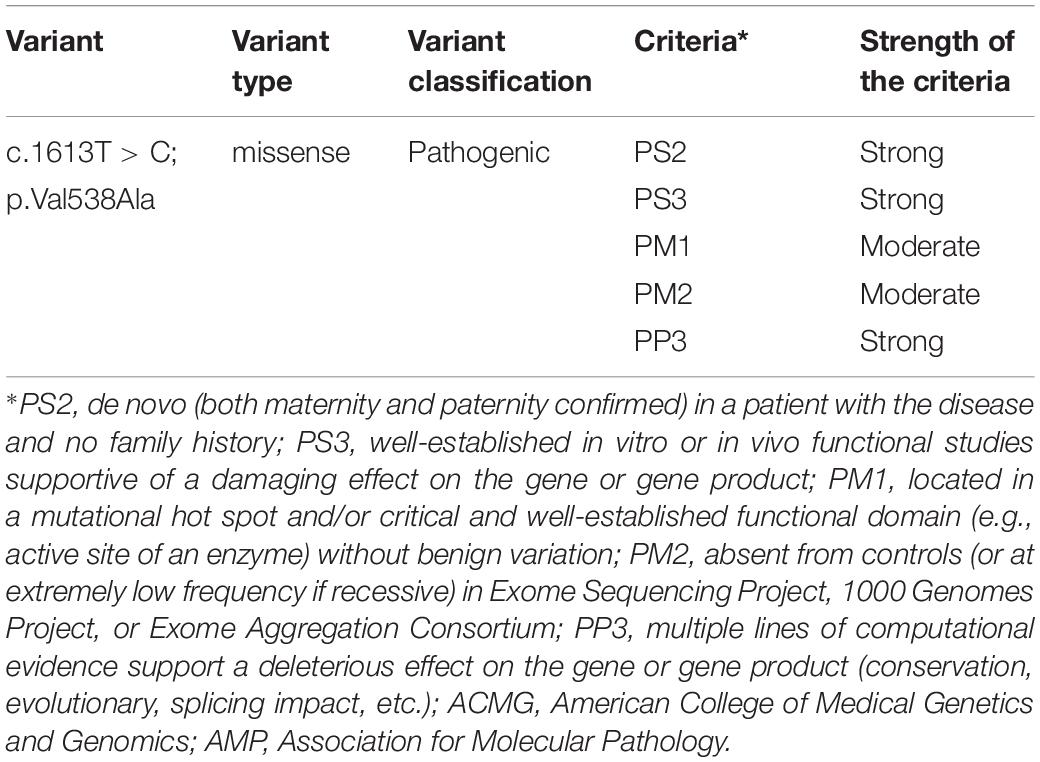Click the Strong value beside PP3
The image size is (1040, 762).
[901, 342]
